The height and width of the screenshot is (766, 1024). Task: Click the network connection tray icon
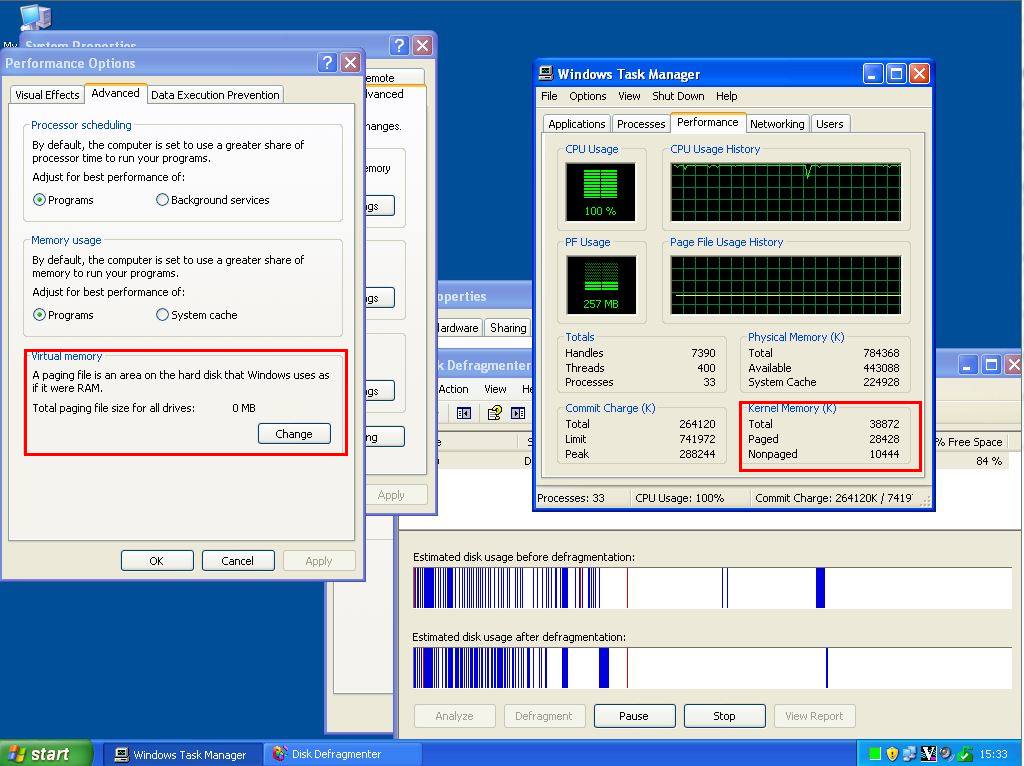click(x=909, y=754)
